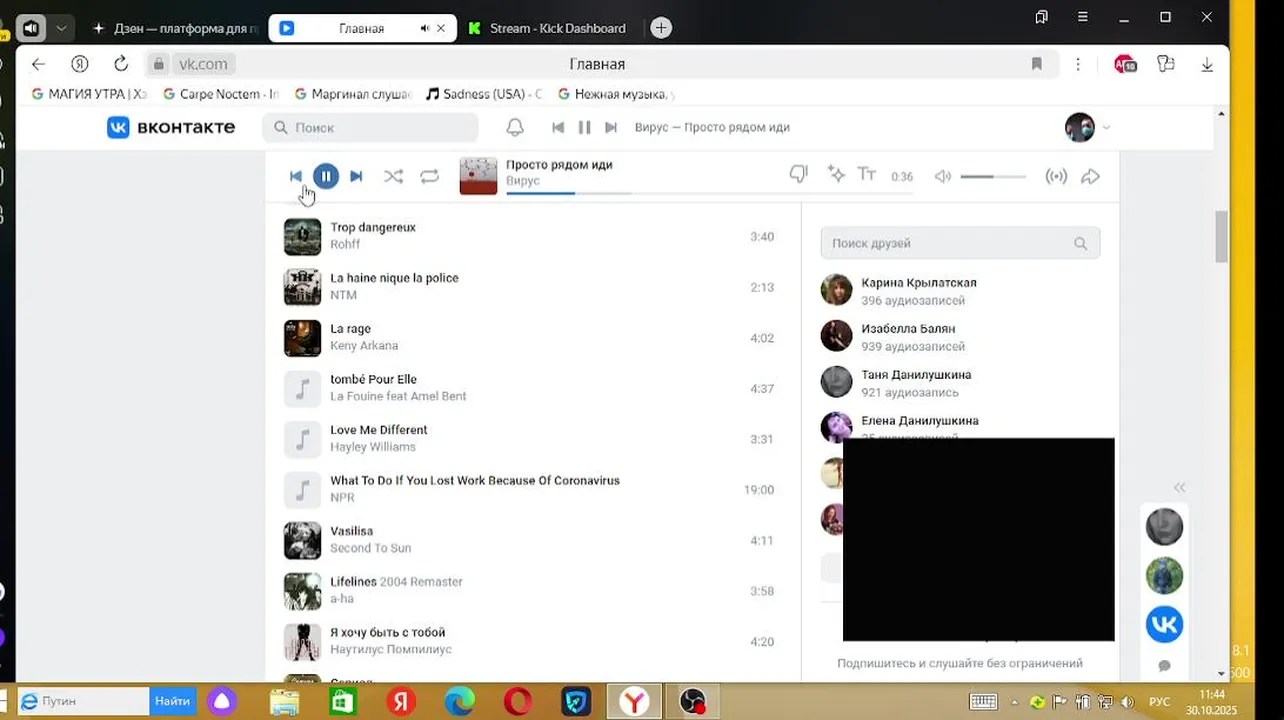Click the next-track icon in the VK header
Viewport: 1284px width, 720px height.
click(x=611, y=127)
